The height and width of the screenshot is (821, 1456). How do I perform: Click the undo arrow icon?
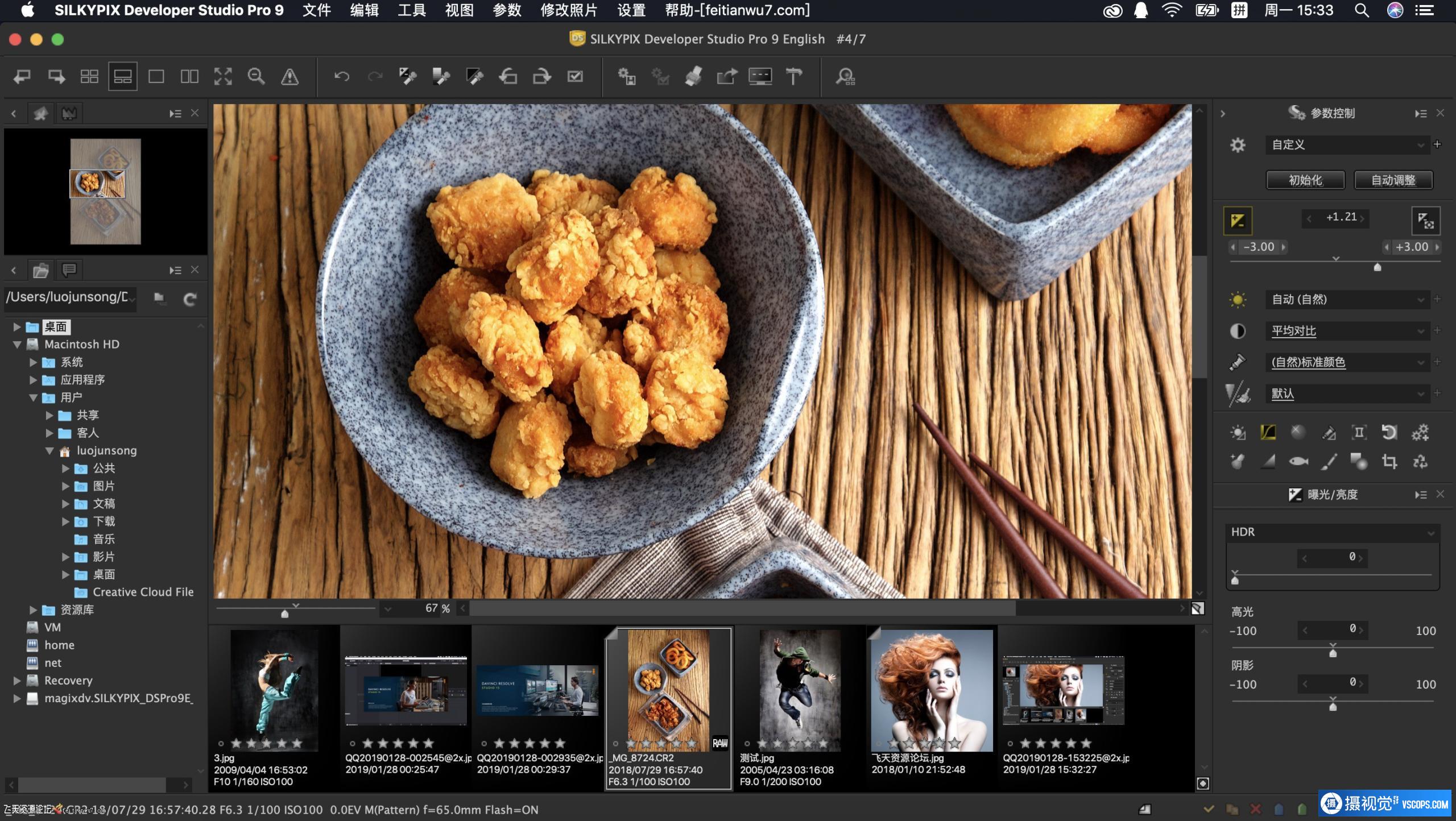pyautogui.click(x=341, y=76)
